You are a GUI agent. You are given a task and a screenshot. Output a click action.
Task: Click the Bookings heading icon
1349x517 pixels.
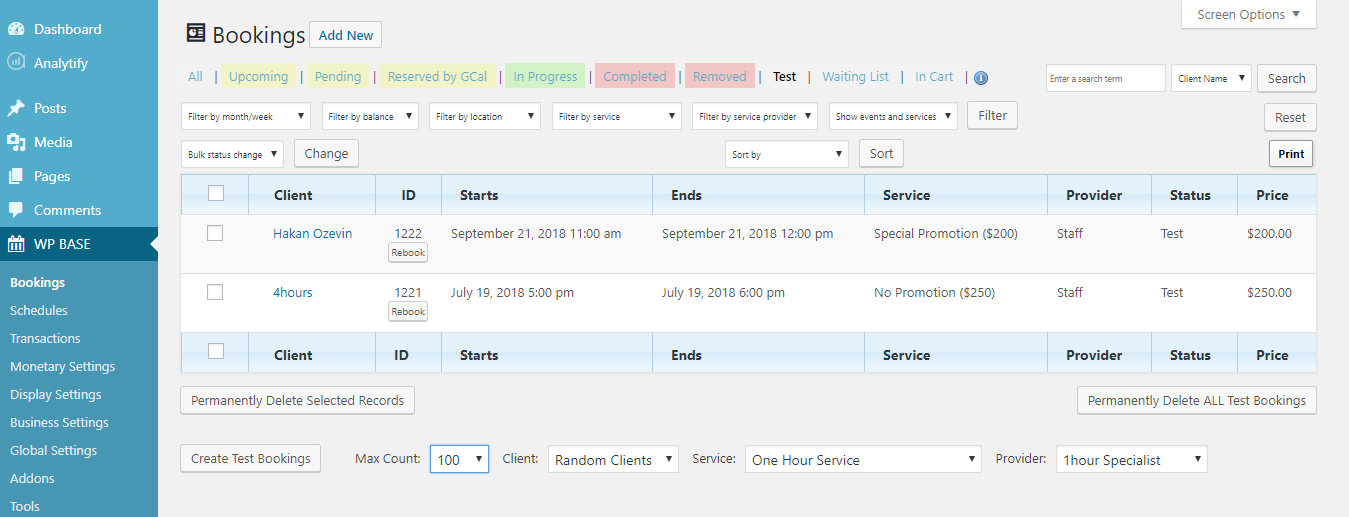[x=196, y=33]
